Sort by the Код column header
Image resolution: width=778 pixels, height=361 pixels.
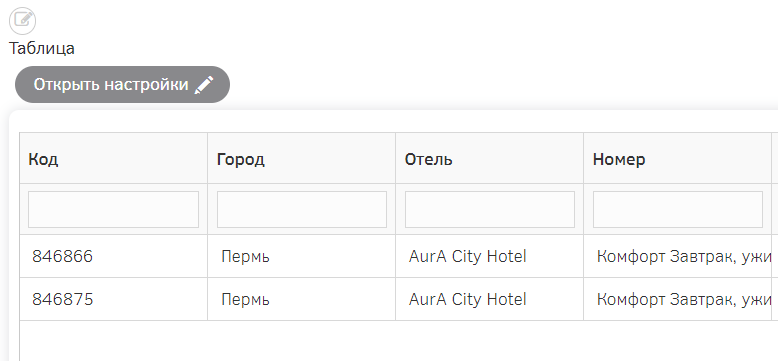pyautogui.click(x=43, y=159)
